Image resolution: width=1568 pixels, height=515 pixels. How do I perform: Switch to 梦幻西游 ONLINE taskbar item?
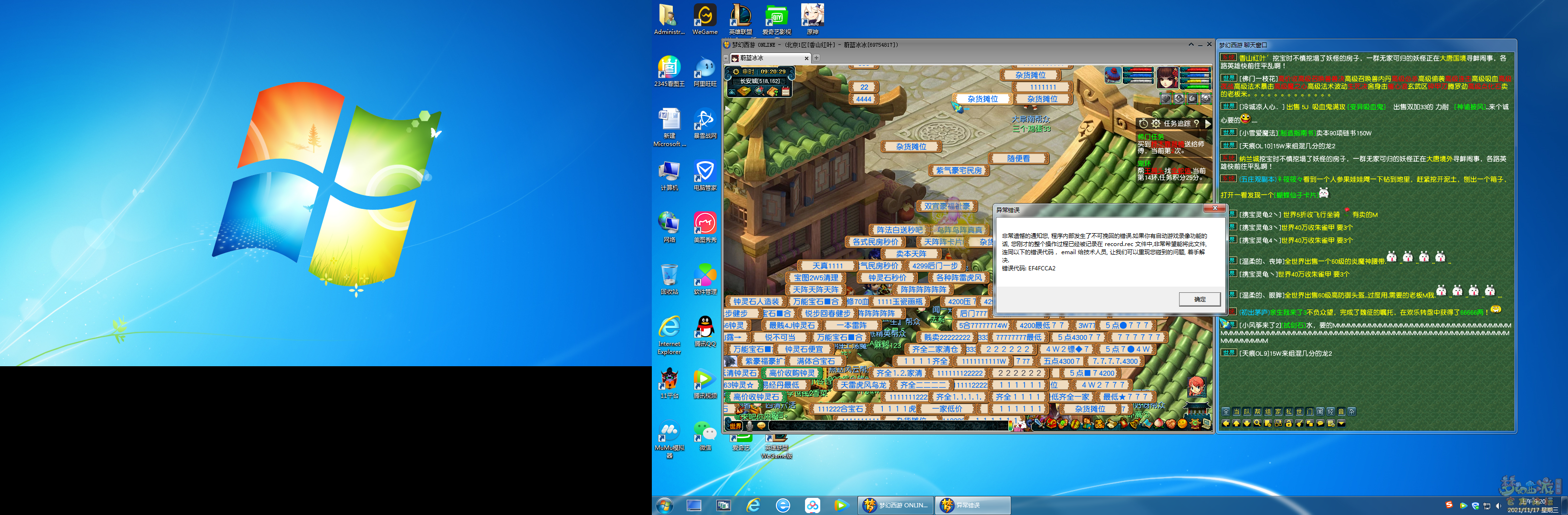pos(895,505)
